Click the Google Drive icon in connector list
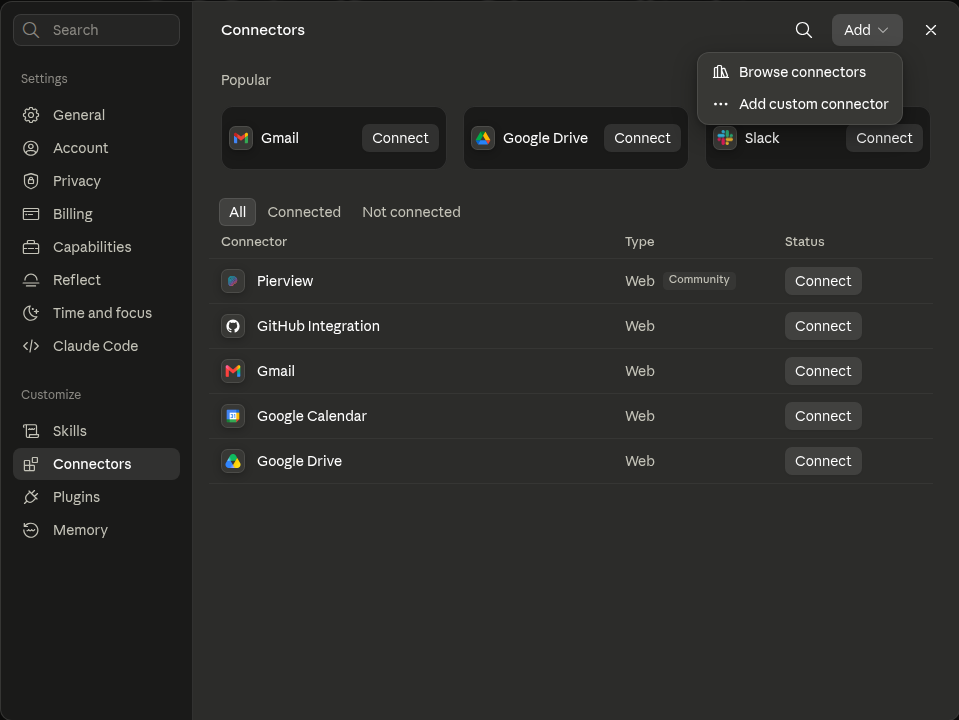The width and height of the screenshot is (959, 720). click(x=233, y=461)
